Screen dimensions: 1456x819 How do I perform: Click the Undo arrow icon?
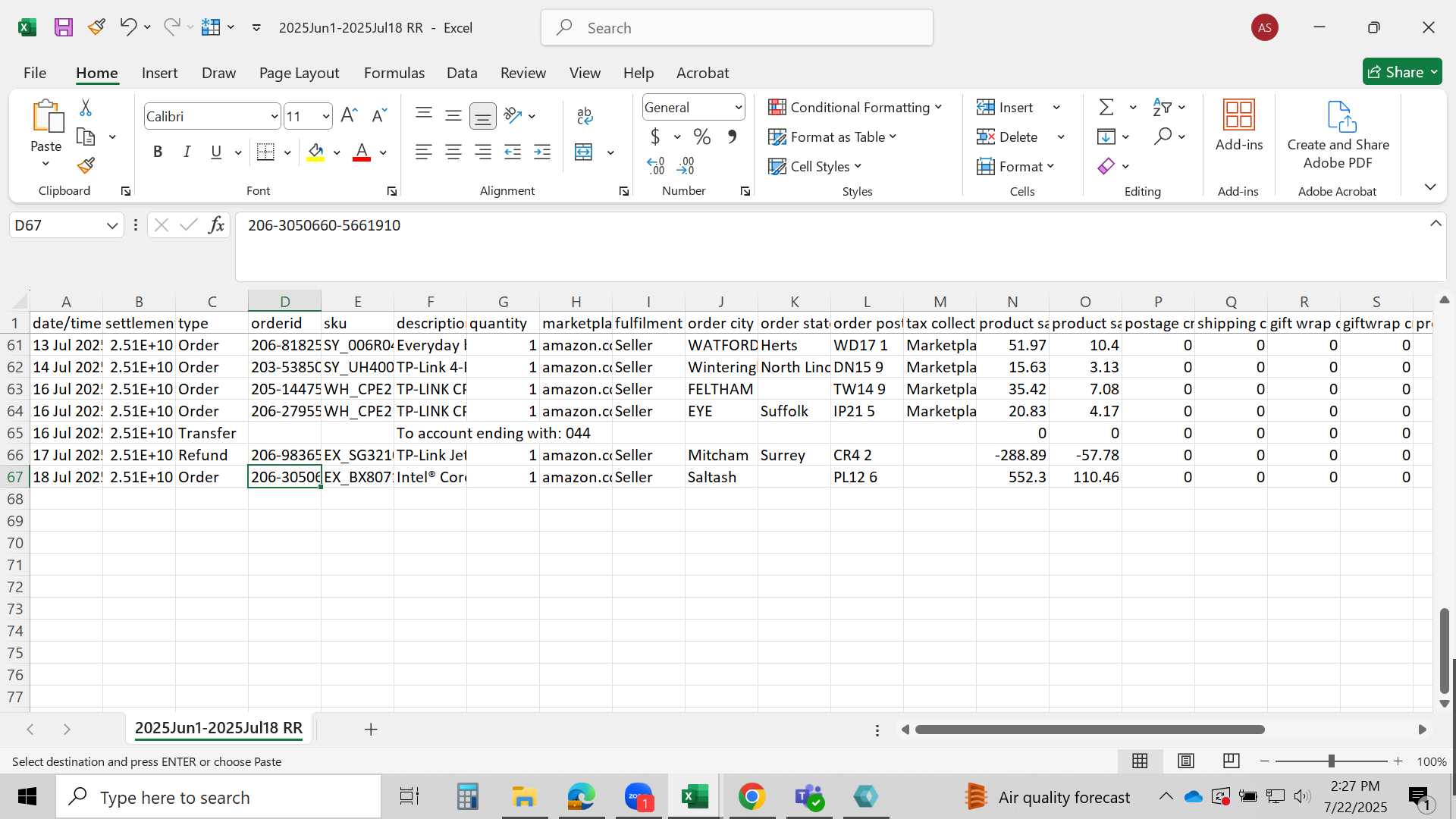(127, 27)
